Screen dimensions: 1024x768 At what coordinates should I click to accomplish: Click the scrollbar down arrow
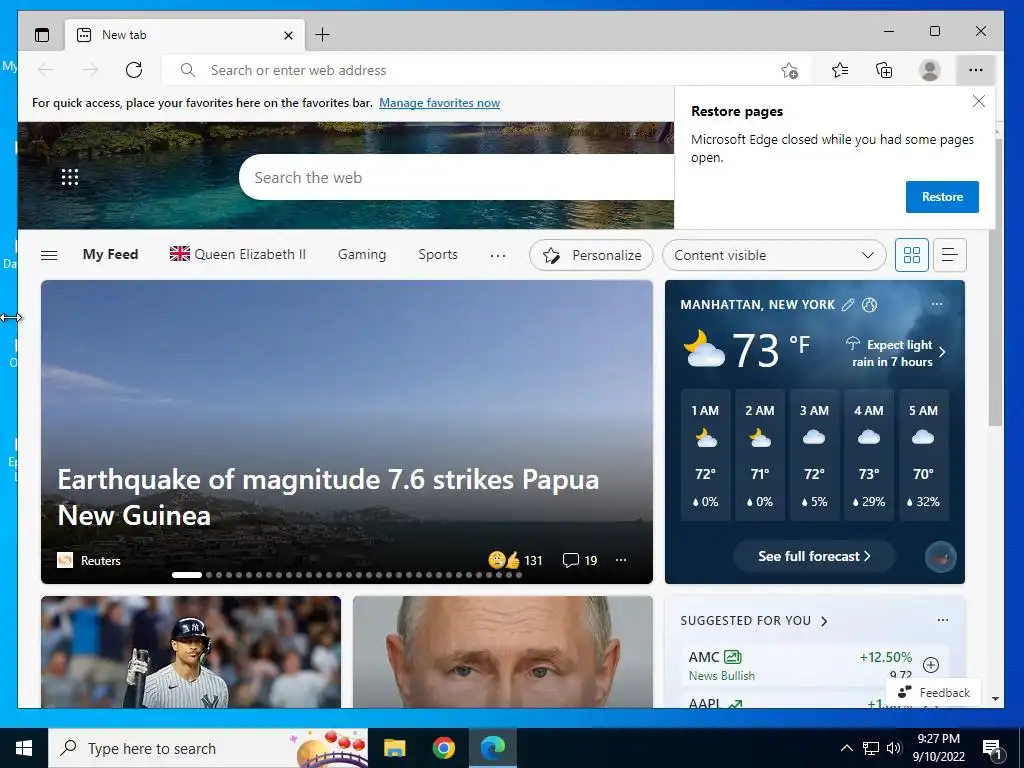coord(995,699)
